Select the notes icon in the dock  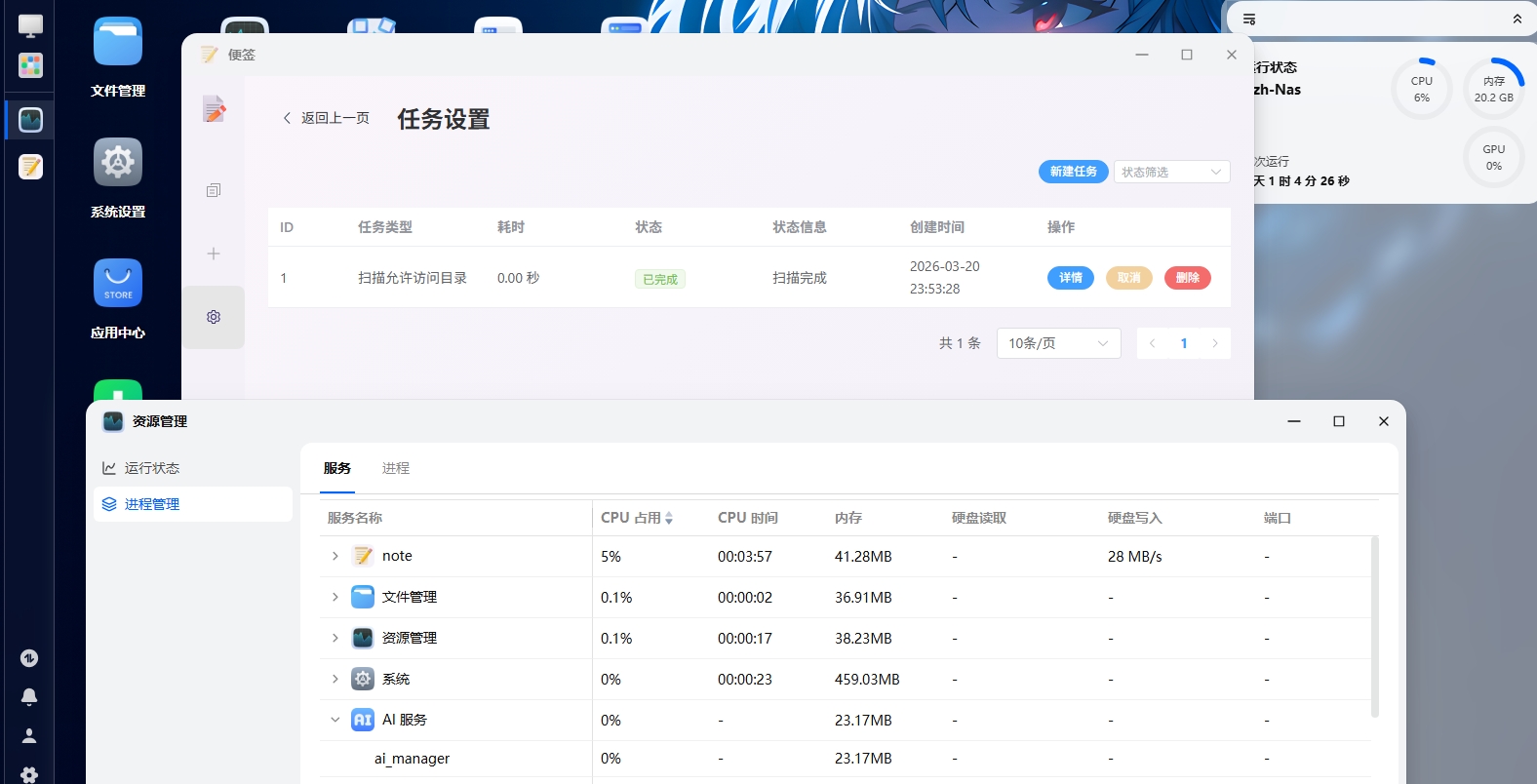[x=30, y=167]
